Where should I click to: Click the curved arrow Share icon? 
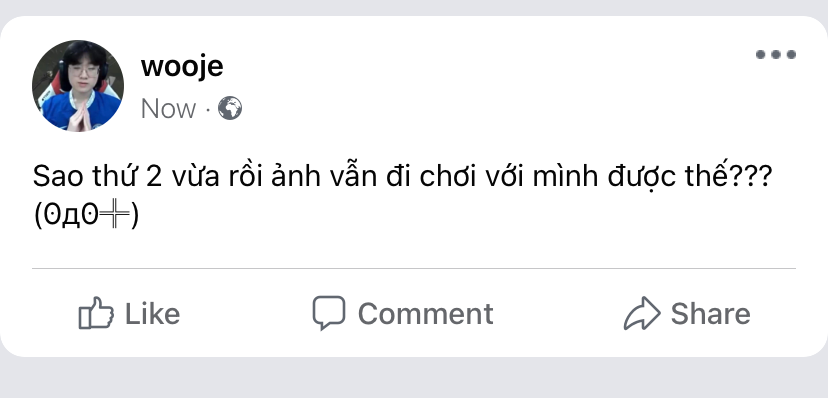coord(642,313)
